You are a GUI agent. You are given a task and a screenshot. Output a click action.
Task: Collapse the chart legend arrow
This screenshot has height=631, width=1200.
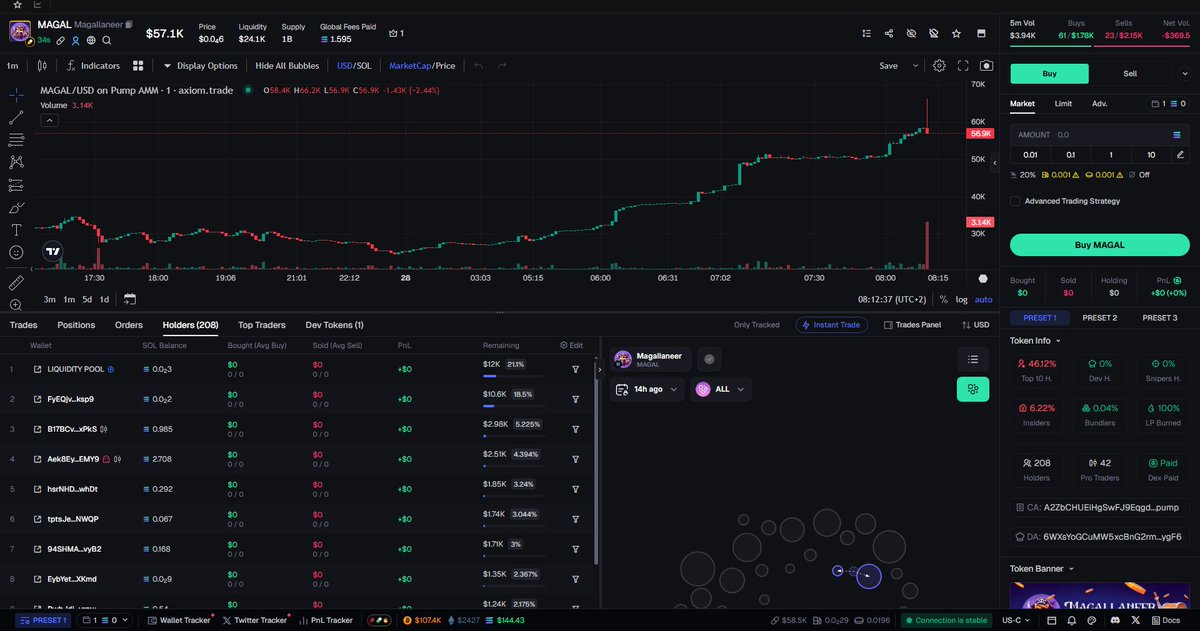coord(49,120)
